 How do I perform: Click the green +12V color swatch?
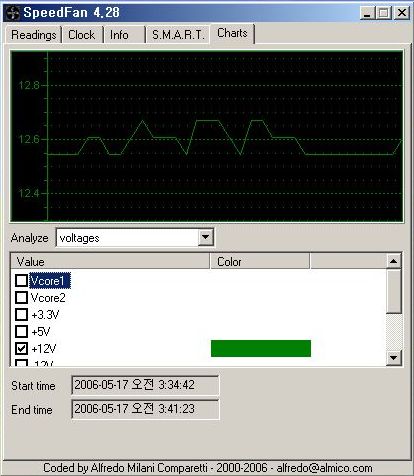click(x=261, y=348)
